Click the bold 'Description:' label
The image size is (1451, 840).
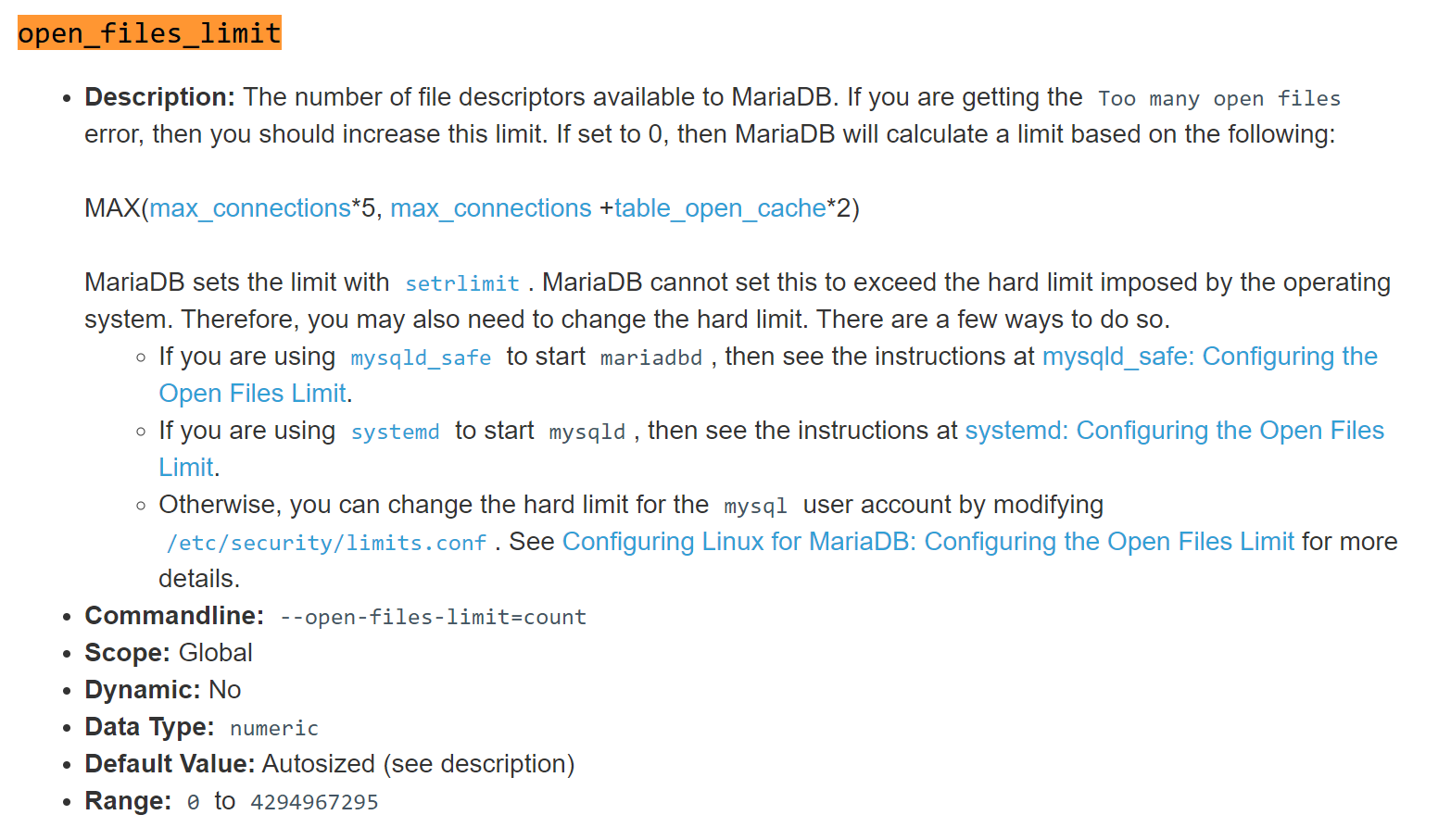coord(159,97)
